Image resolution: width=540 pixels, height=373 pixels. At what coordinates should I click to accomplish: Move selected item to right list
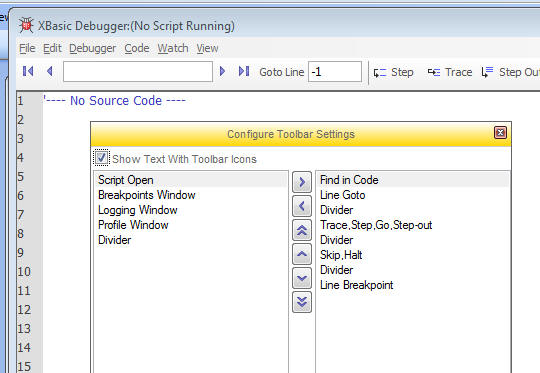coord(302,182)
